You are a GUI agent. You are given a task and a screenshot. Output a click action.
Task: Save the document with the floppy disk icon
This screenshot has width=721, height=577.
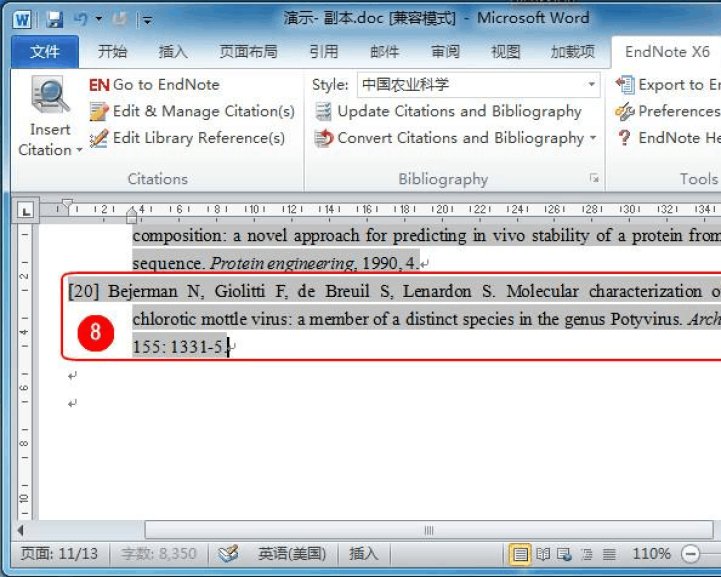(x=55, y=19)
